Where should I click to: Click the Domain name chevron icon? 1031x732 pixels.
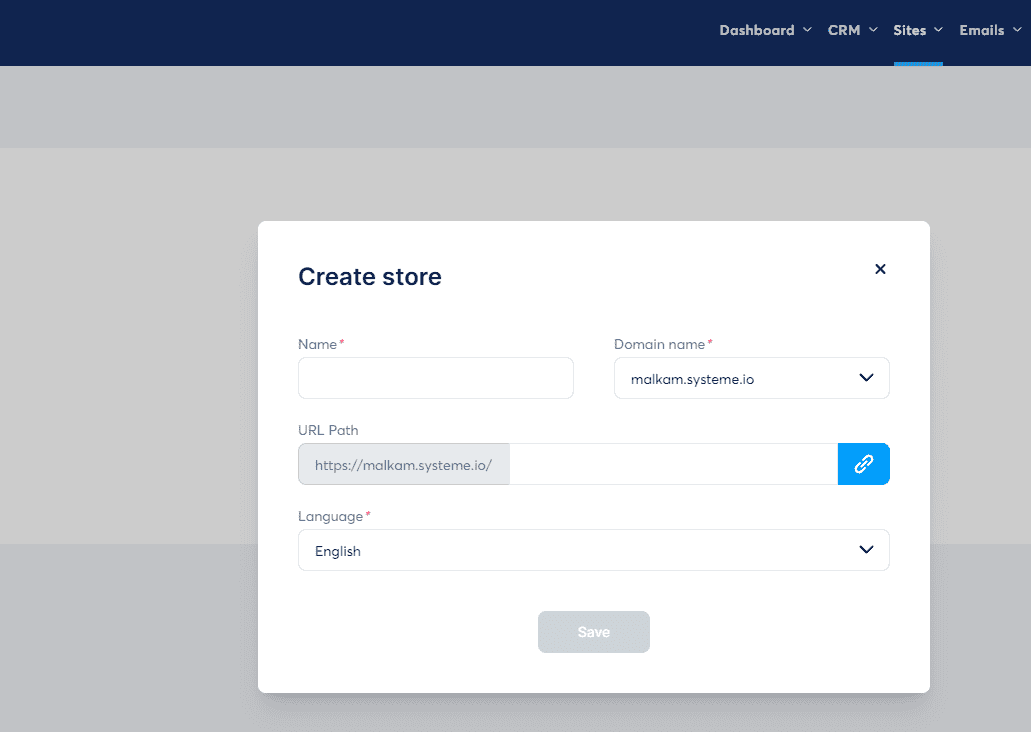pos(866,378)
